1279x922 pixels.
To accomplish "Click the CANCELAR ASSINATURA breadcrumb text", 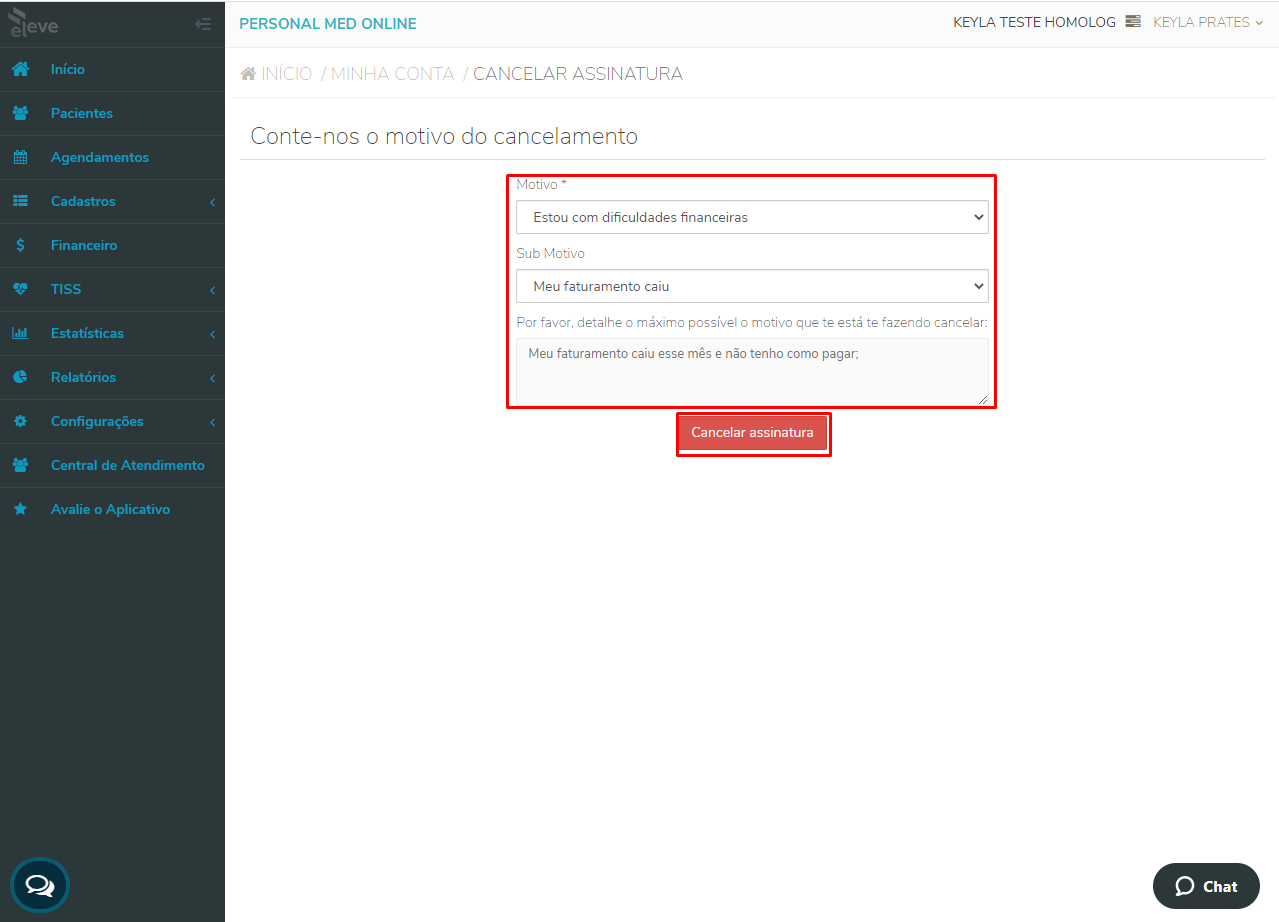I will point(578,74).
